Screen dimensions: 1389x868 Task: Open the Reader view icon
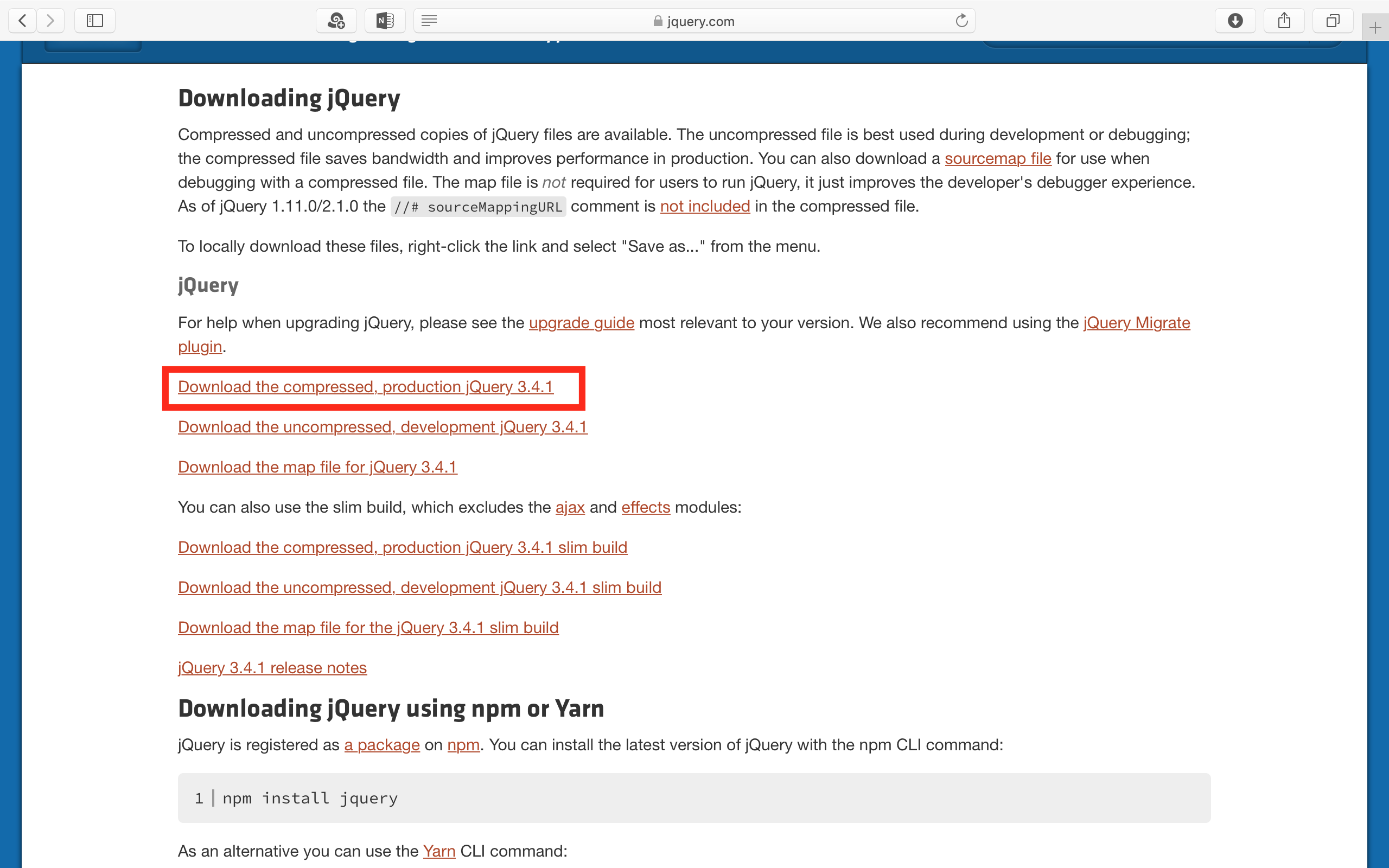click(429, 21)
